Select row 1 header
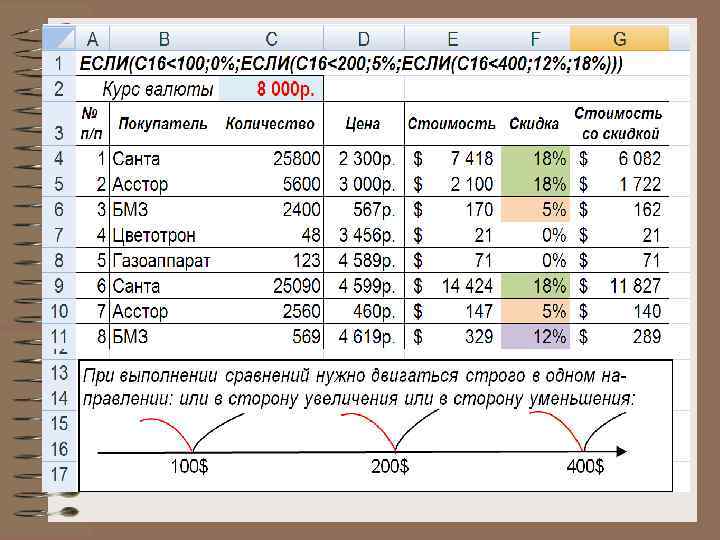Screen dimensions: 720x540 pyautogui.click(x=60, y=63)
